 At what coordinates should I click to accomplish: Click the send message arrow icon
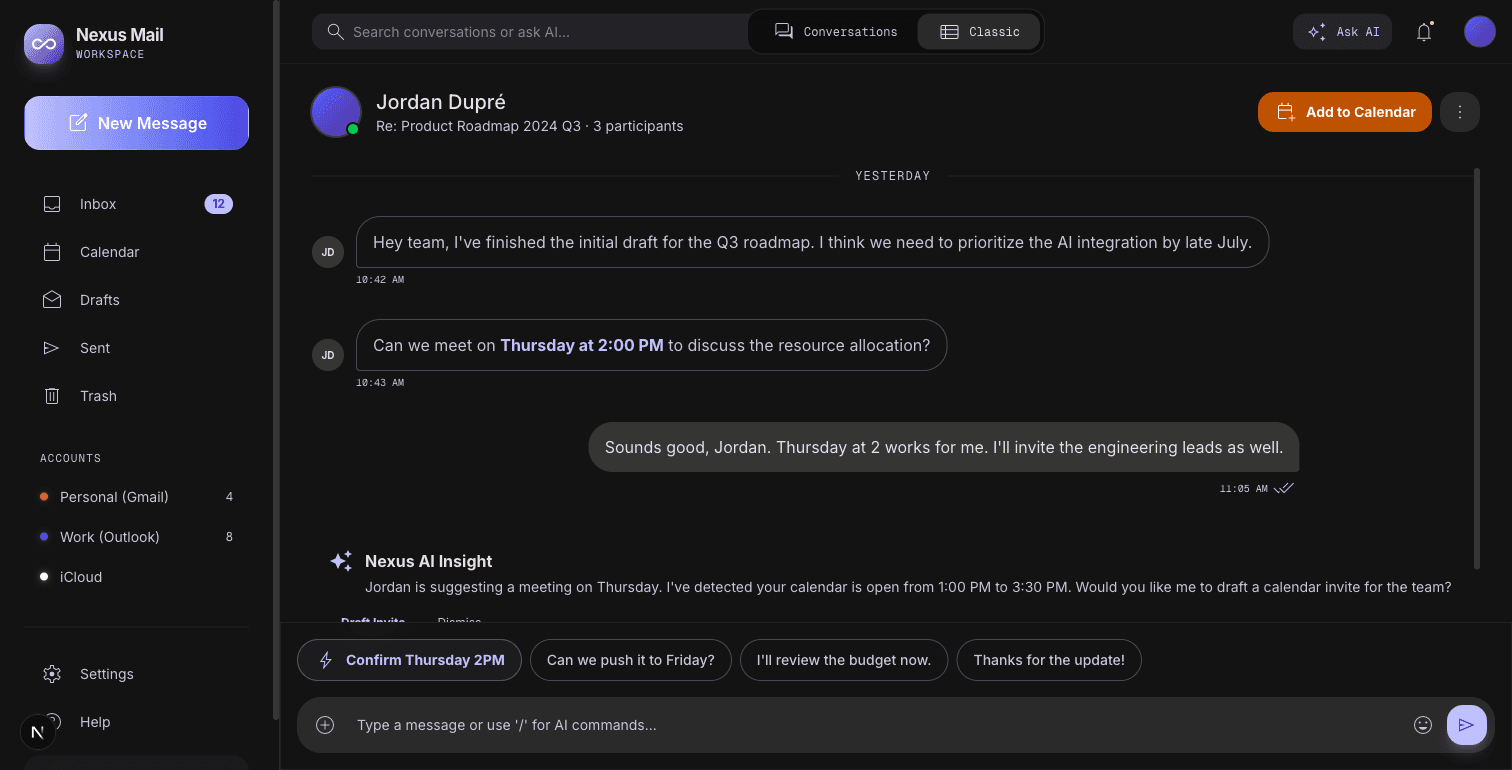(x=1466, y=725)
